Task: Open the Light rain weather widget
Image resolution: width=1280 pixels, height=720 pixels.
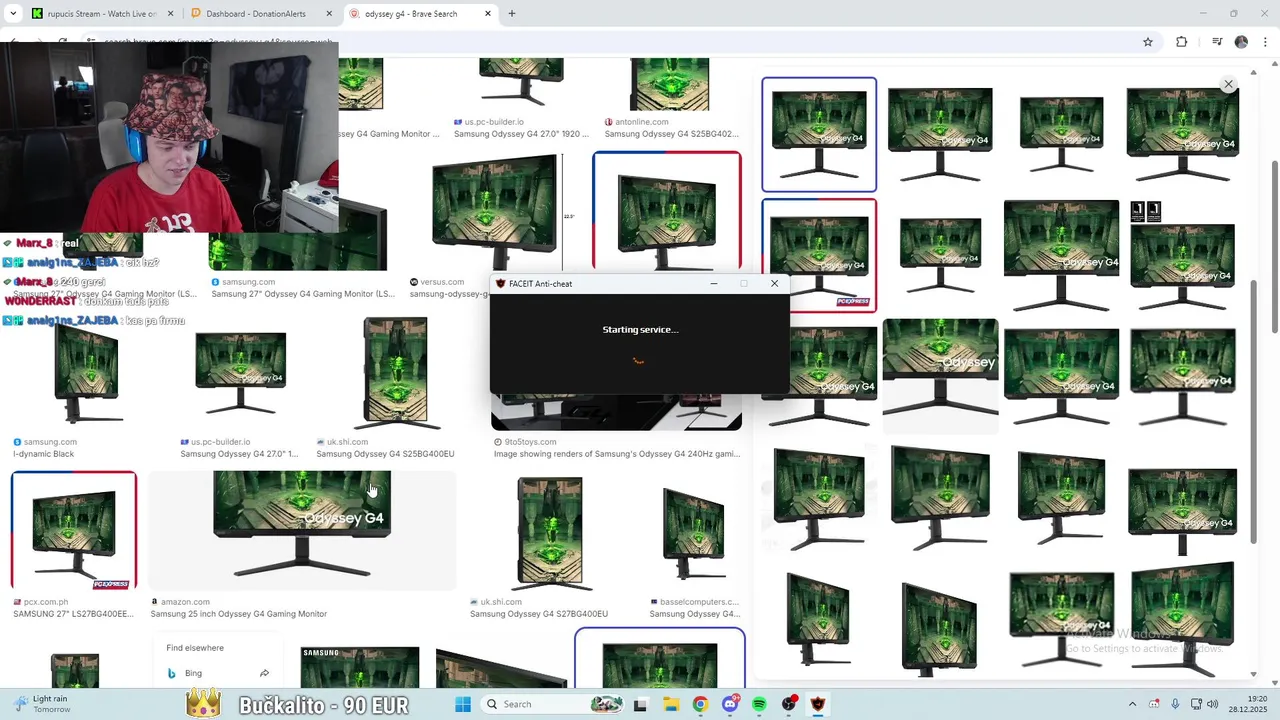Action: click(40, 704)
